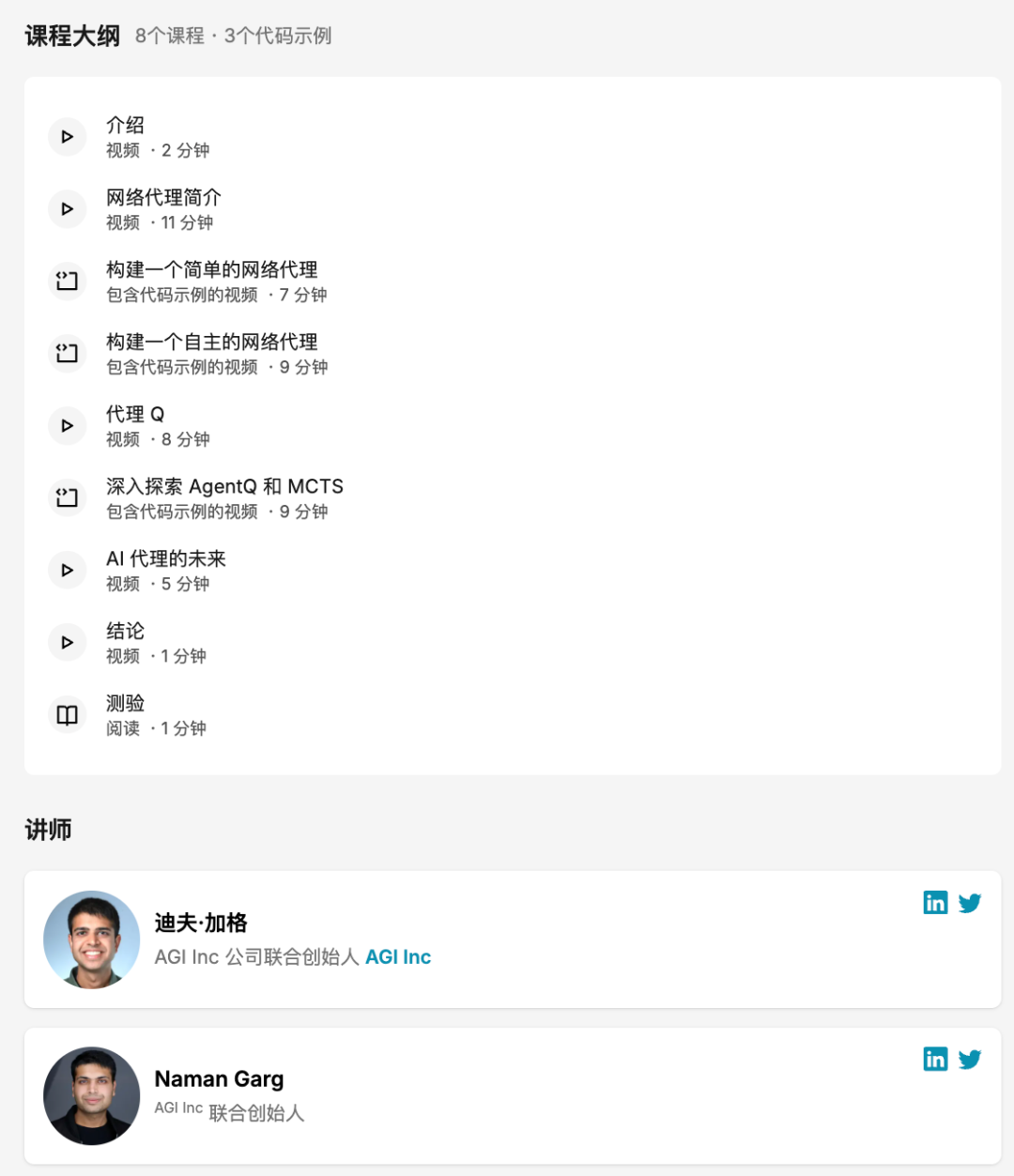Click play icon beside AI 代理的未来
Image resolution: width=1014 pixels, height=1176 pixels.
click(67, 571)
